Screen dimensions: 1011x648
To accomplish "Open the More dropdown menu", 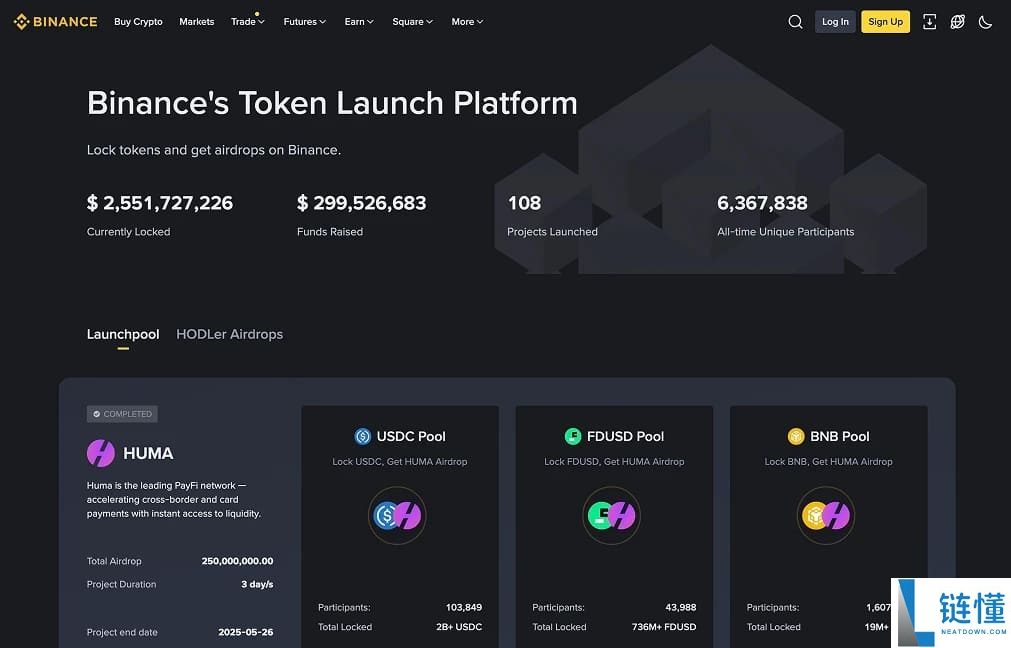I will click(x=466, y=22).
